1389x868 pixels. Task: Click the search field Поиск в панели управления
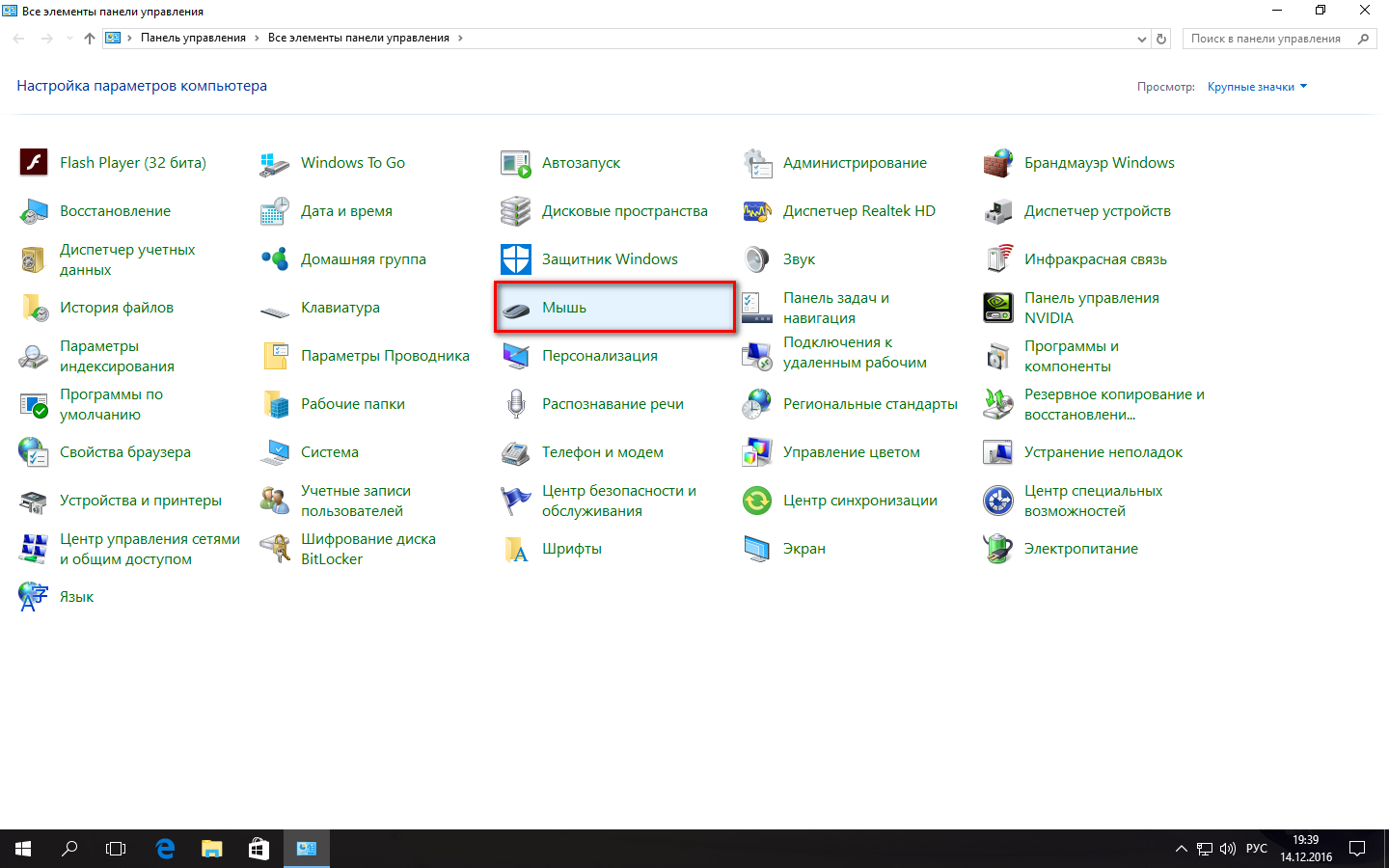pos(1279,39)
